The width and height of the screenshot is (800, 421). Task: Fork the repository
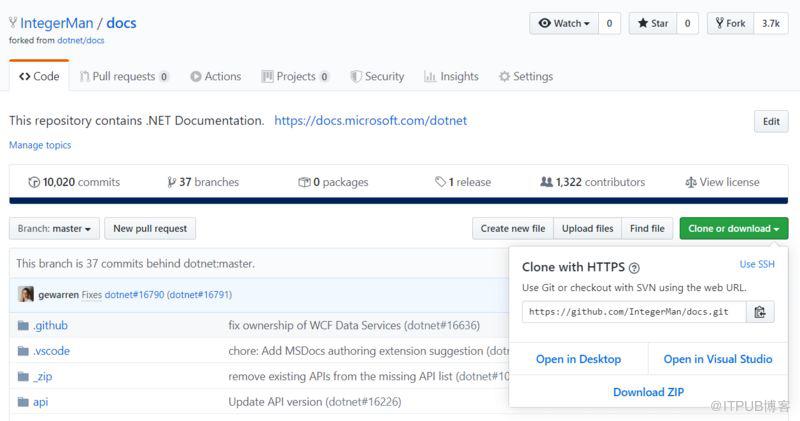pyautogui.click(x=731, y=23)
